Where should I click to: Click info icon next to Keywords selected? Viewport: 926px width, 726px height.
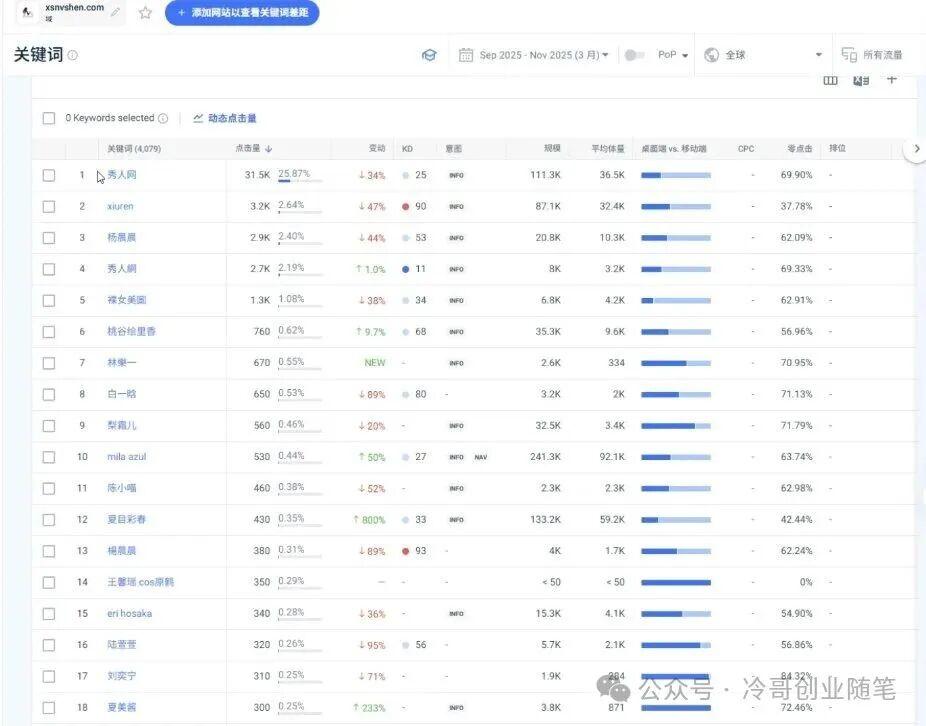click(x=163, y=118)
